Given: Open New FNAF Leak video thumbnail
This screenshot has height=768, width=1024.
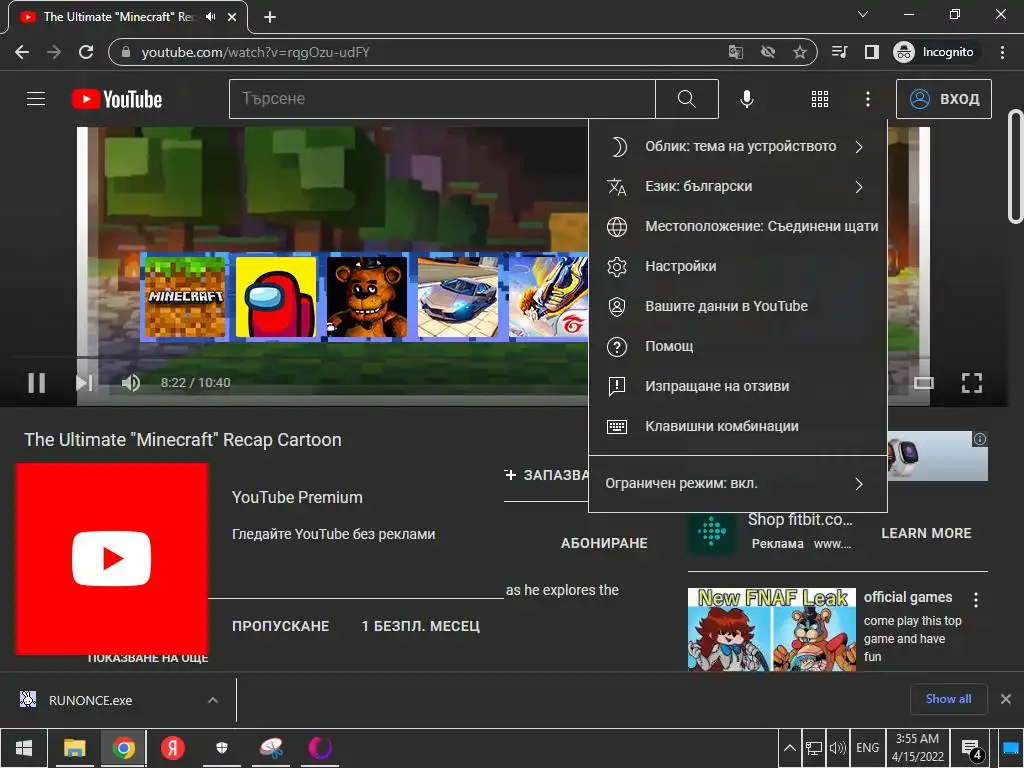Looking at the screenshot, I should (x=771, y=629).
